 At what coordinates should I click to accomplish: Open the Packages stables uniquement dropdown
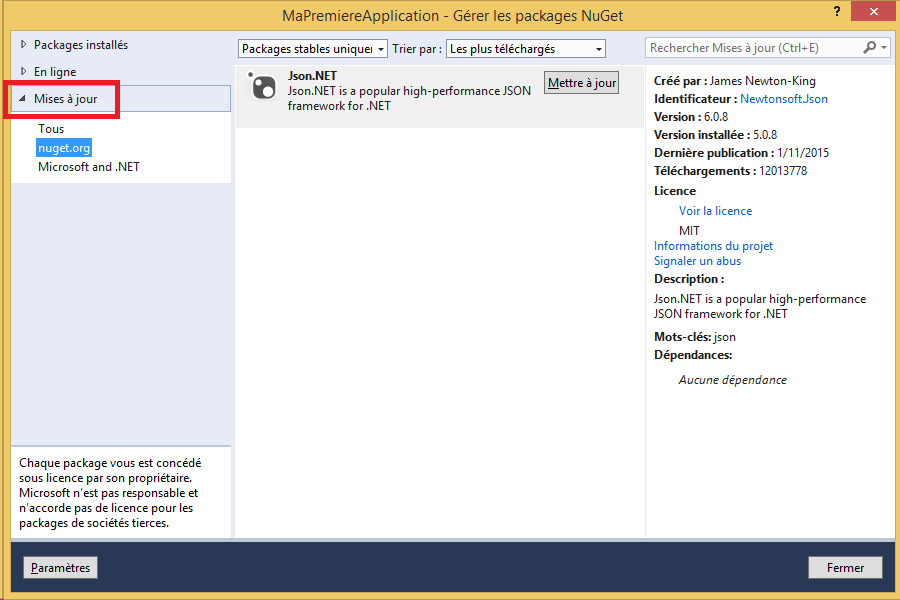(313, 49)
